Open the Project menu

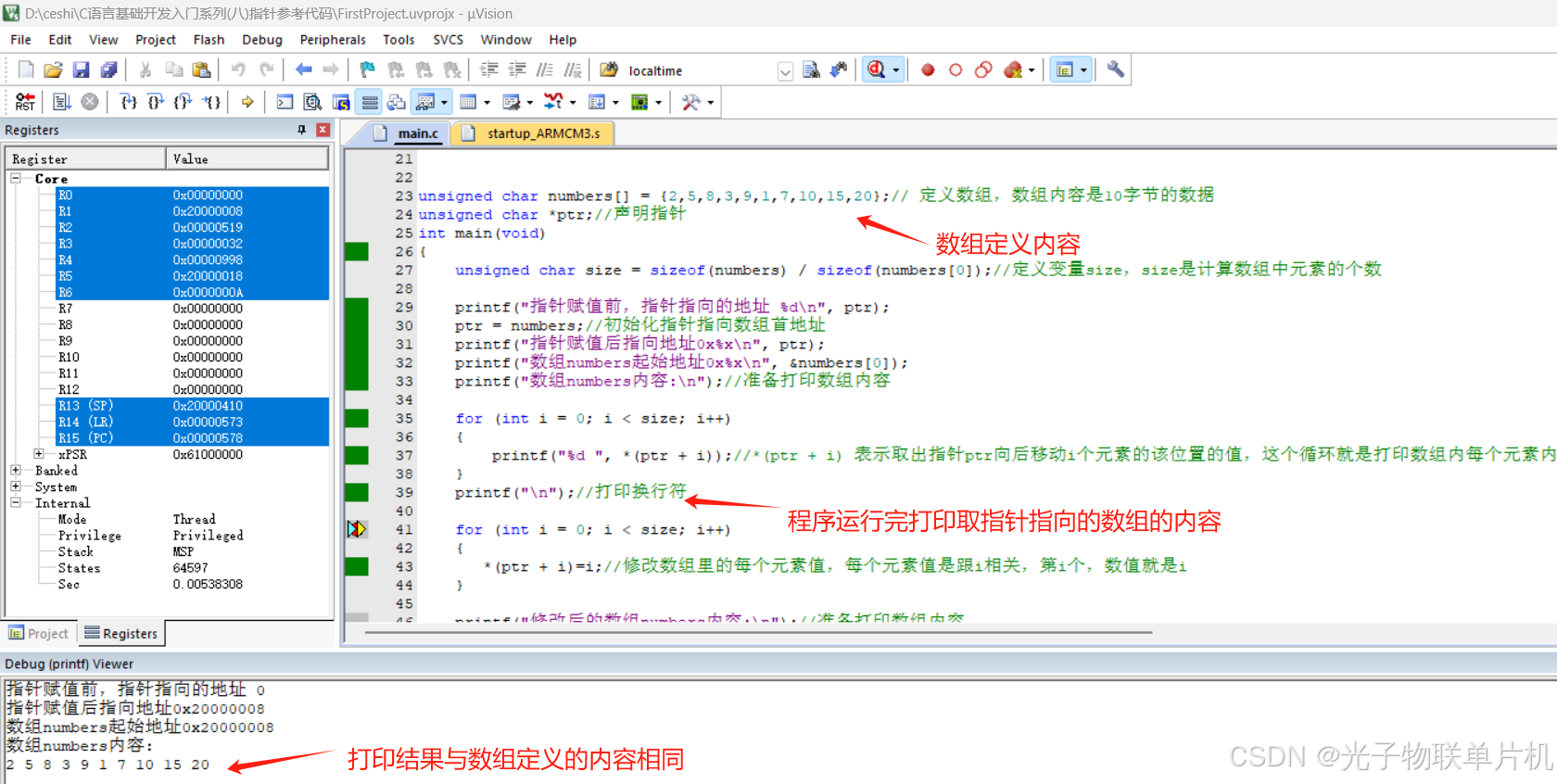[x=156, y=40]
